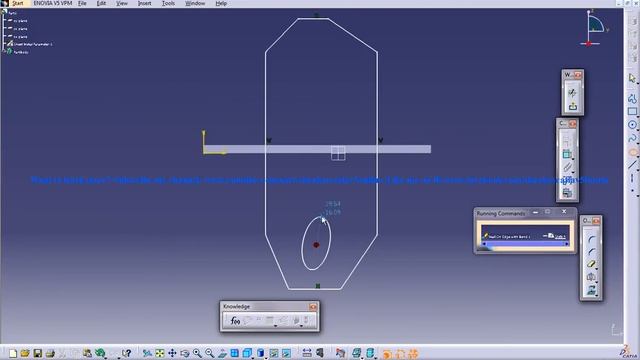This screenshot has width=640, height=360.
Task: Select the Profile sketch tool
Action: point(632,98)
